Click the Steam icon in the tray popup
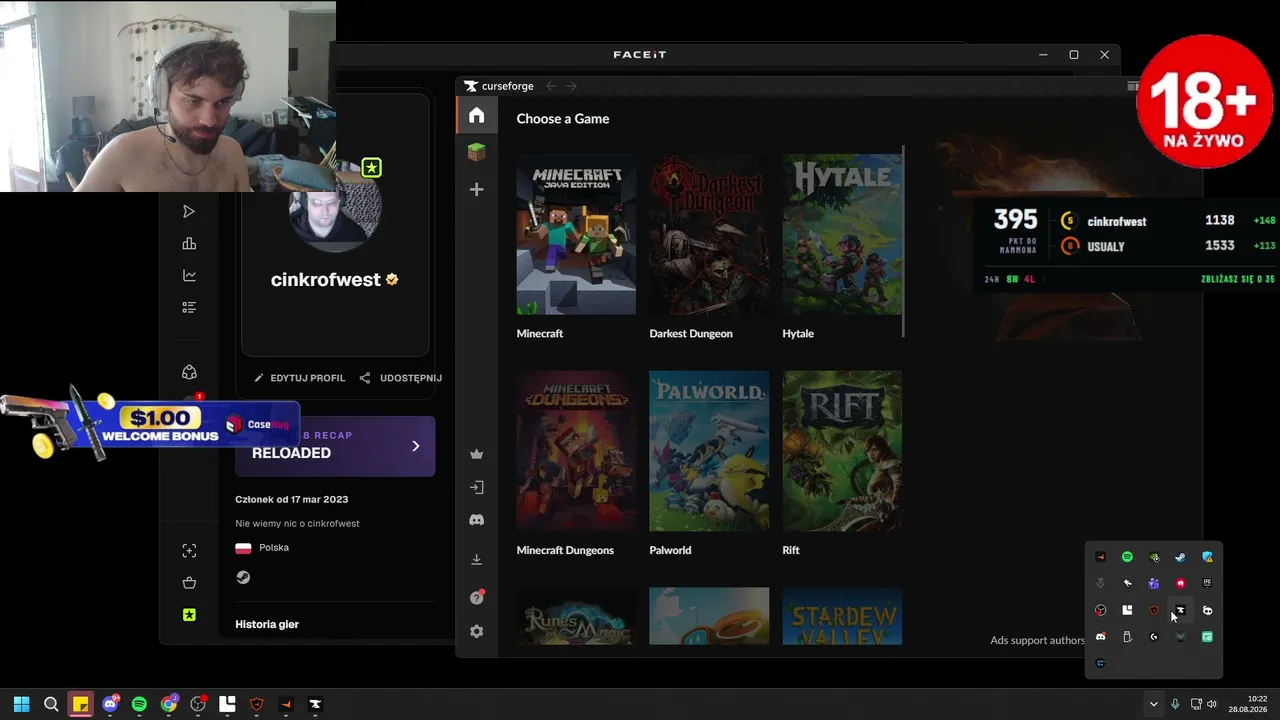The width and height of the screenshot is (1280, 720). (1180, 557)
